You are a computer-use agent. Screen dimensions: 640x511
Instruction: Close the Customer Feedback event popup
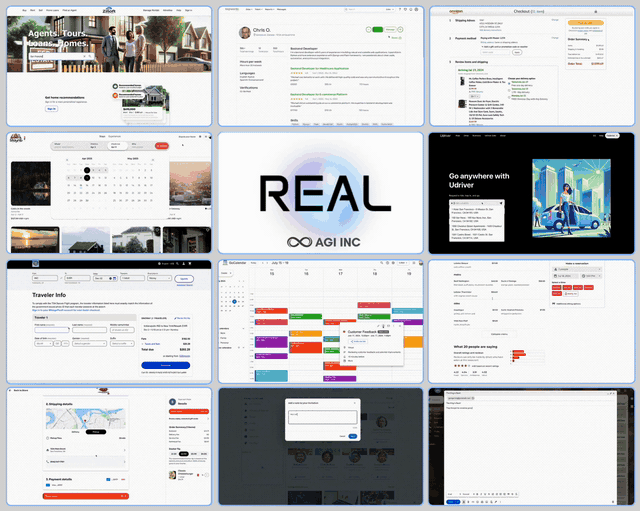(x=400, y=326)
